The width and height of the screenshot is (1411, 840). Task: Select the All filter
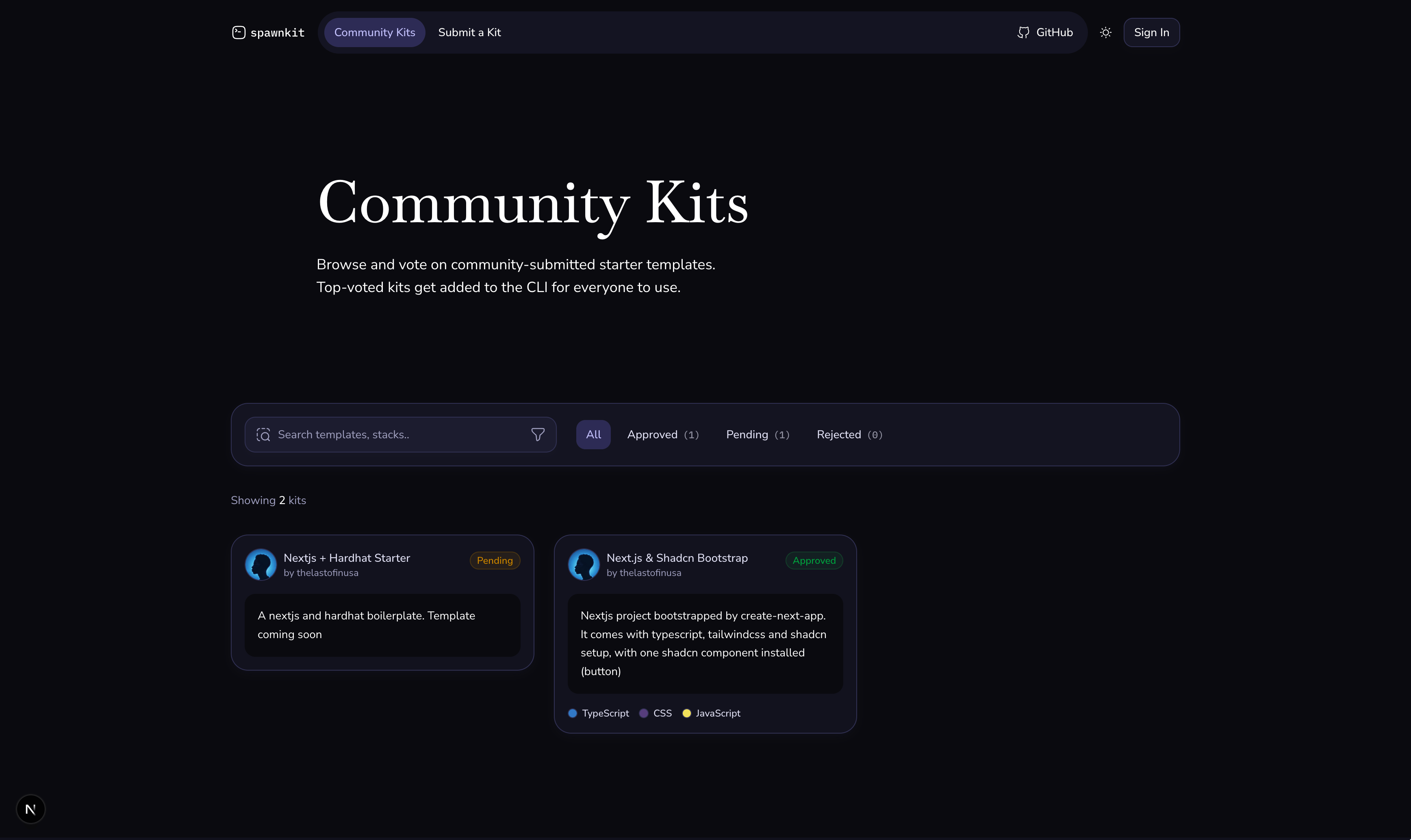point(593,434)
